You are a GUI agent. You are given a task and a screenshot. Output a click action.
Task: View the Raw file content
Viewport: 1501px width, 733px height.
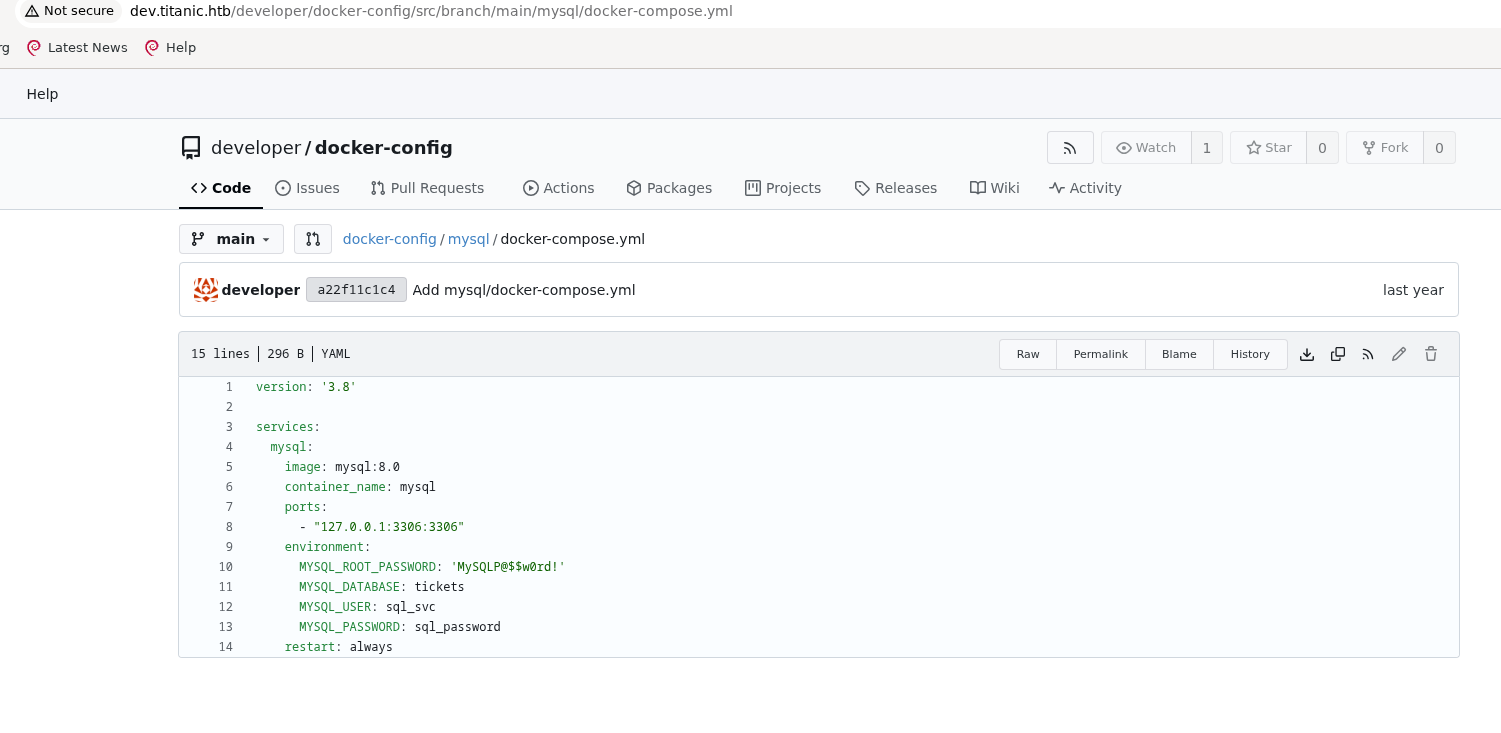point(1028,354)
